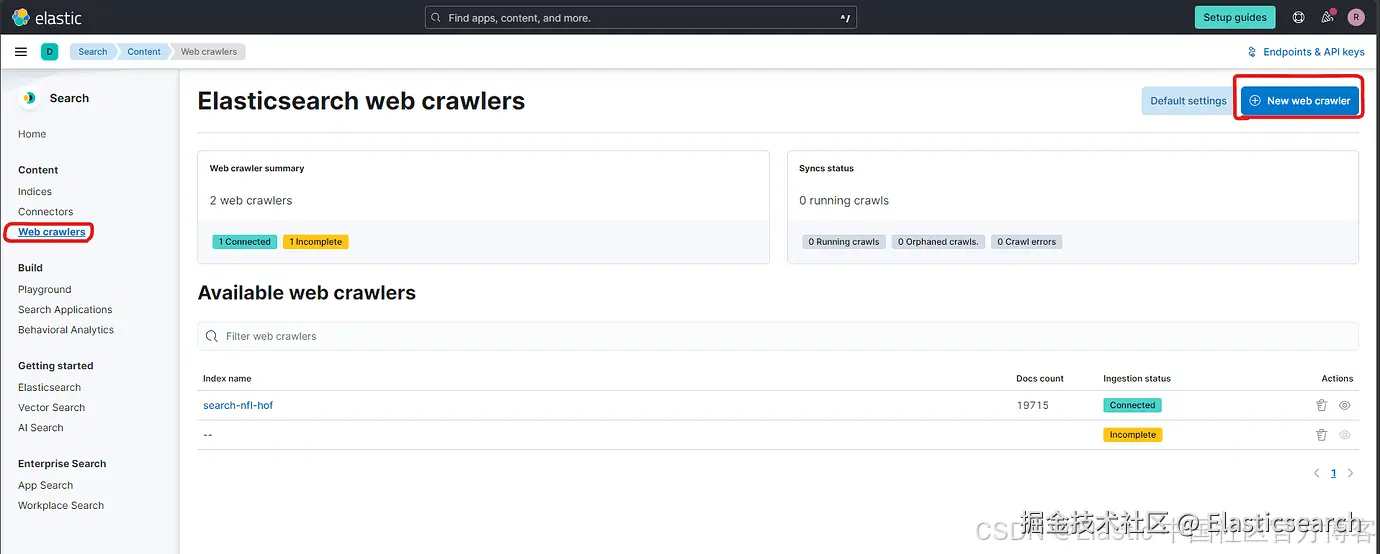Click the 0 Crawl errors badge
The width and height of the screenshot is (1380, 554).
pos(1027,242)
